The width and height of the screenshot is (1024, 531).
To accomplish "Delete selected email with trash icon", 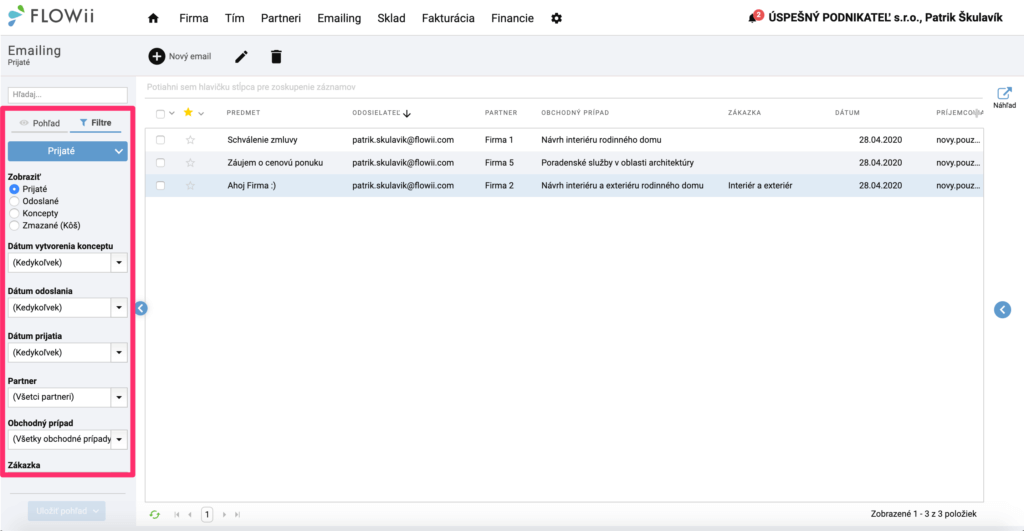I will point(276,57).
